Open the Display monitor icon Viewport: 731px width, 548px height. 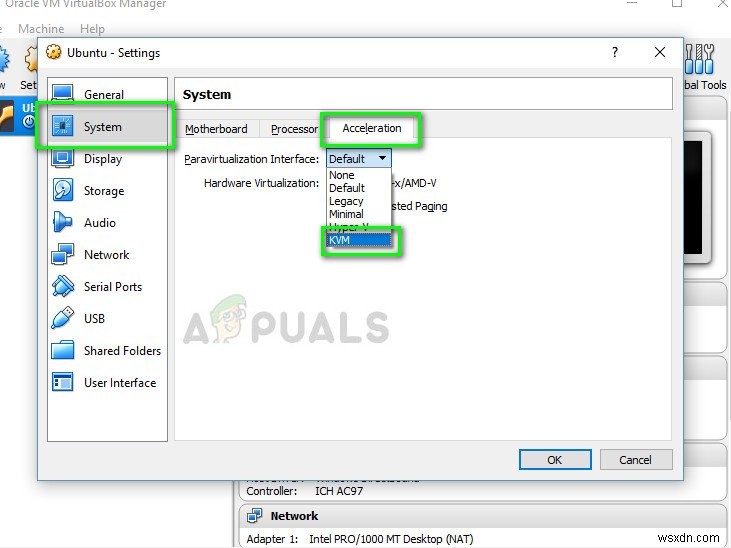[62, 158]
